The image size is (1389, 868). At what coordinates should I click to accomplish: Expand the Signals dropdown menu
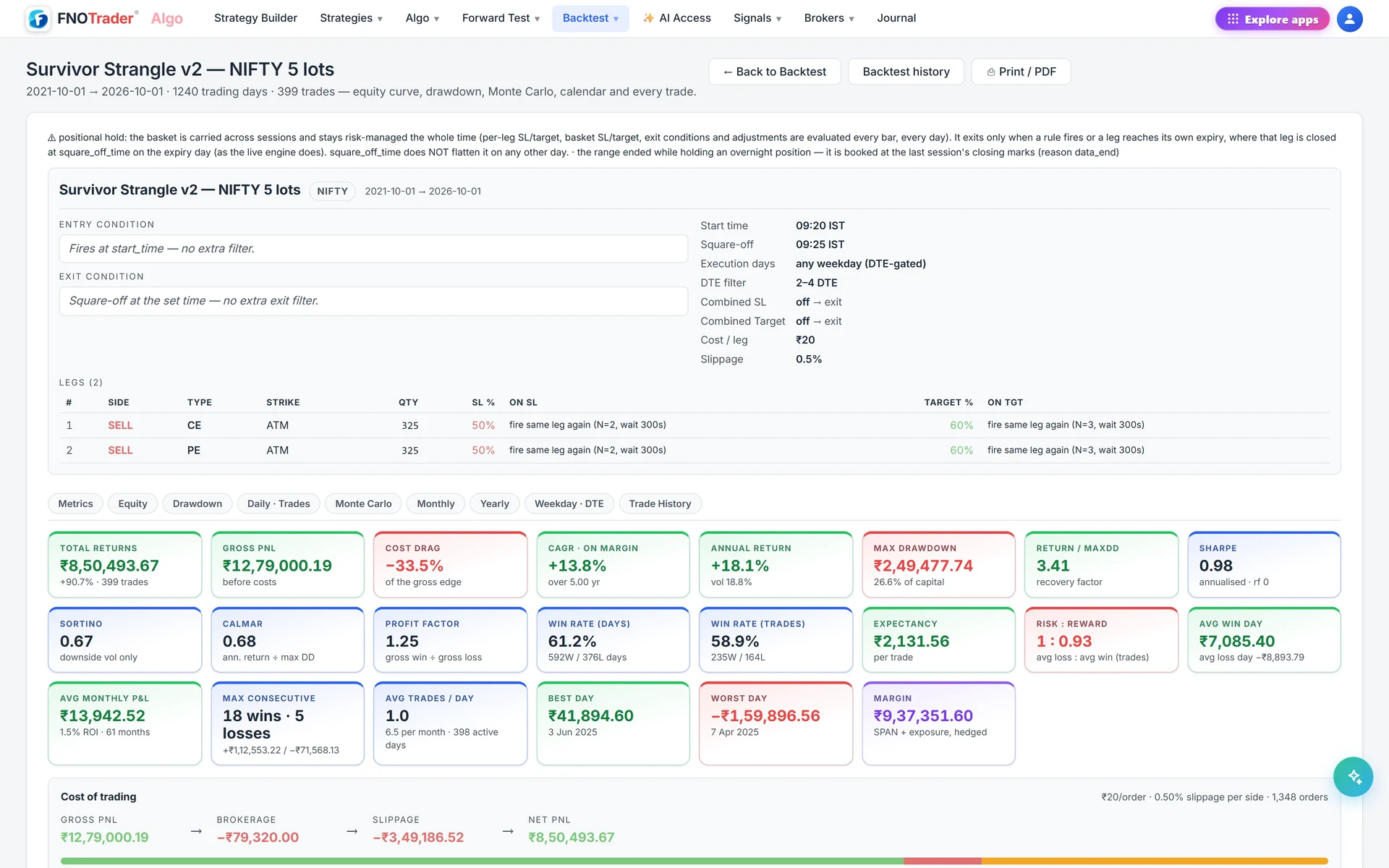pos(757,18)
